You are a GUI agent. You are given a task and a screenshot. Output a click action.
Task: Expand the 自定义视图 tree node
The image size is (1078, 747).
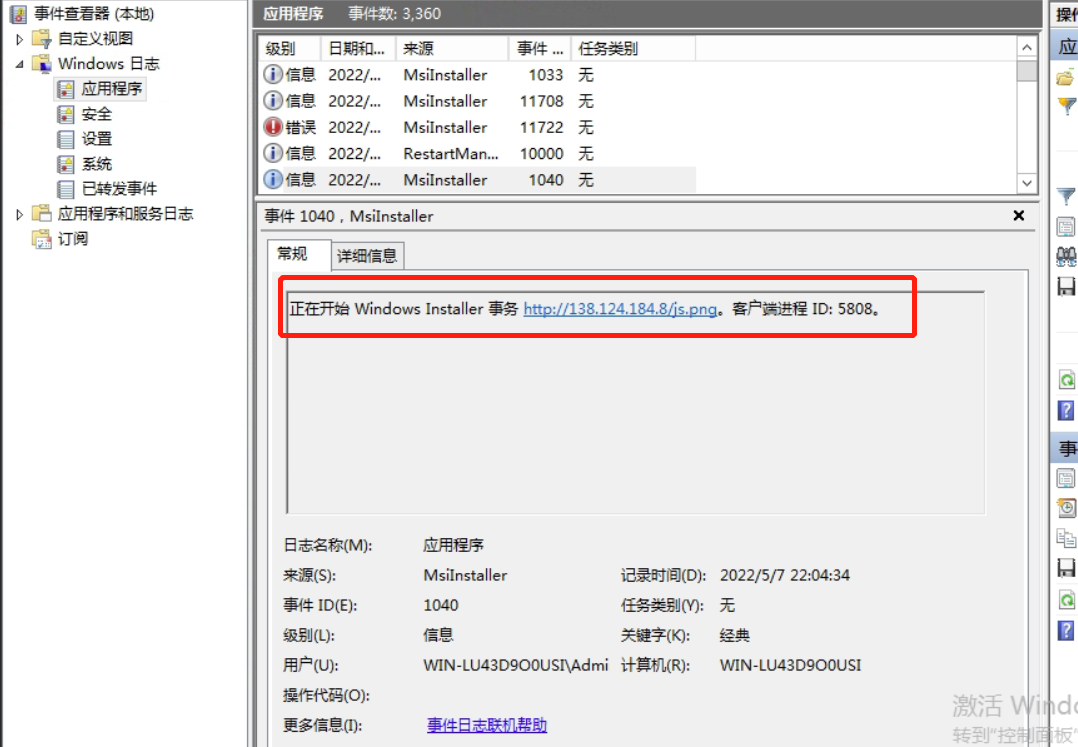(19, 39)
